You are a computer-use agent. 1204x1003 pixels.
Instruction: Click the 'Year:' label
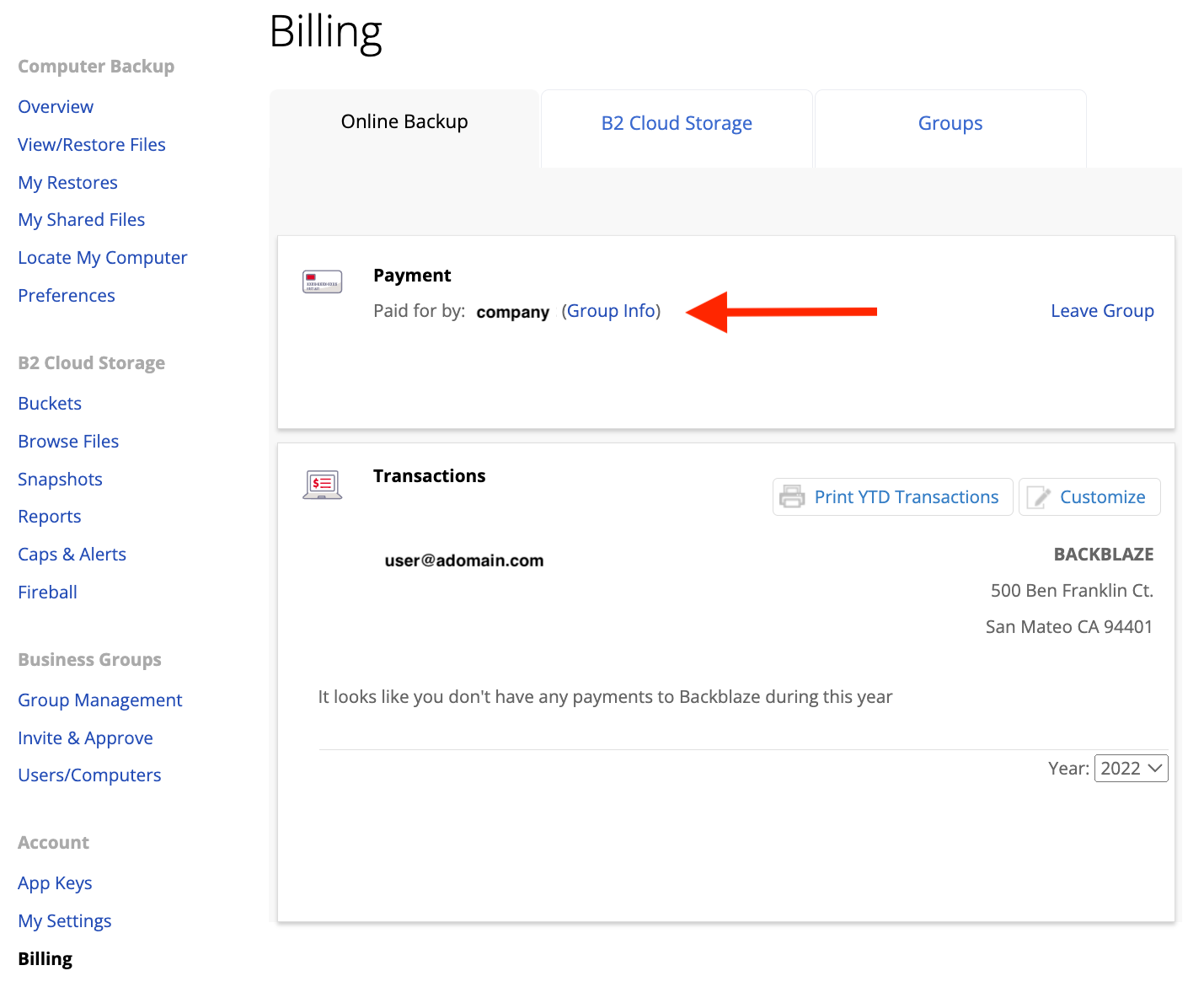click(x=1068, y=769)
